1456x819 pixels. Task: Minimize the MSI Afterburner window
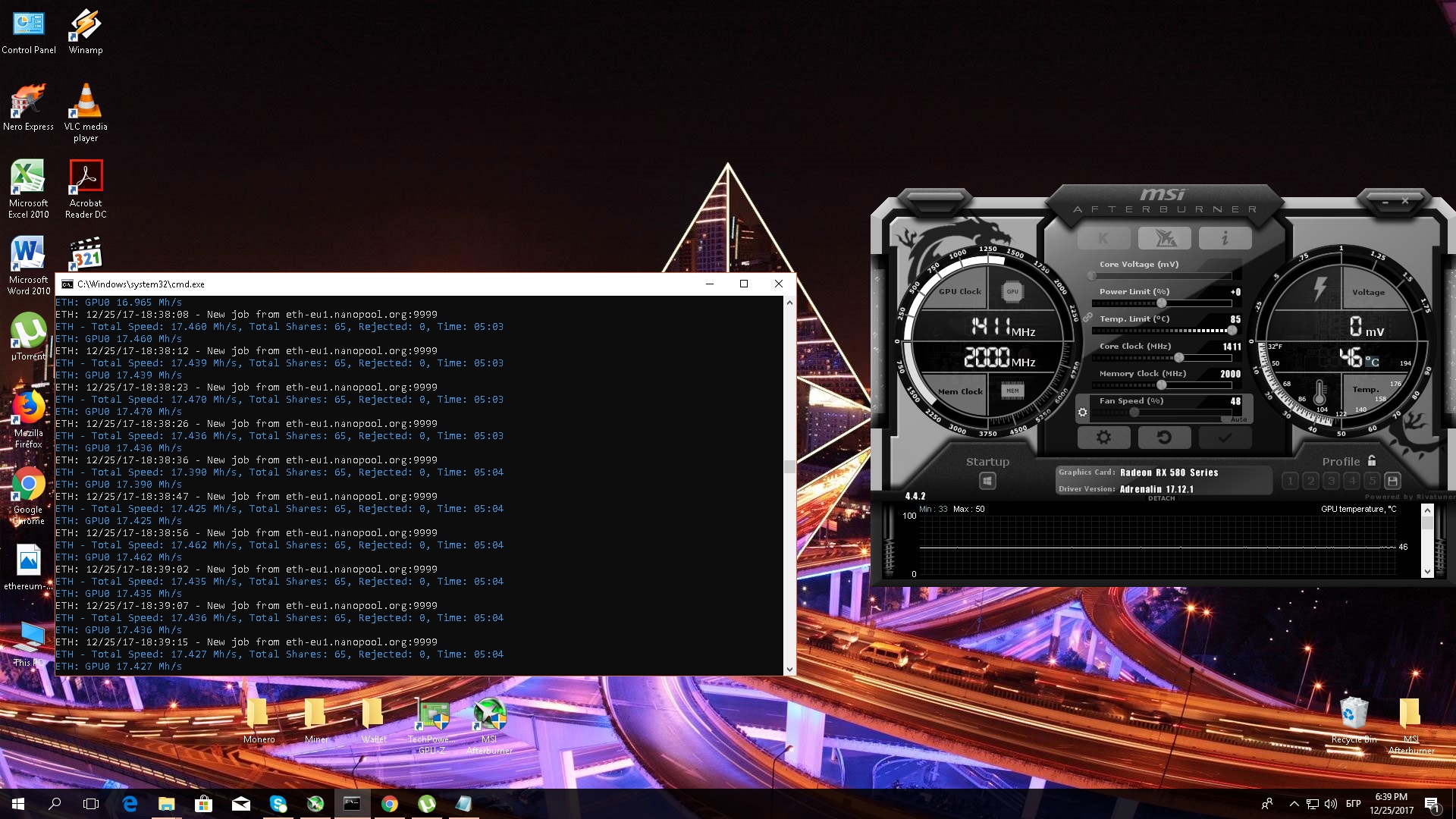1385,202
